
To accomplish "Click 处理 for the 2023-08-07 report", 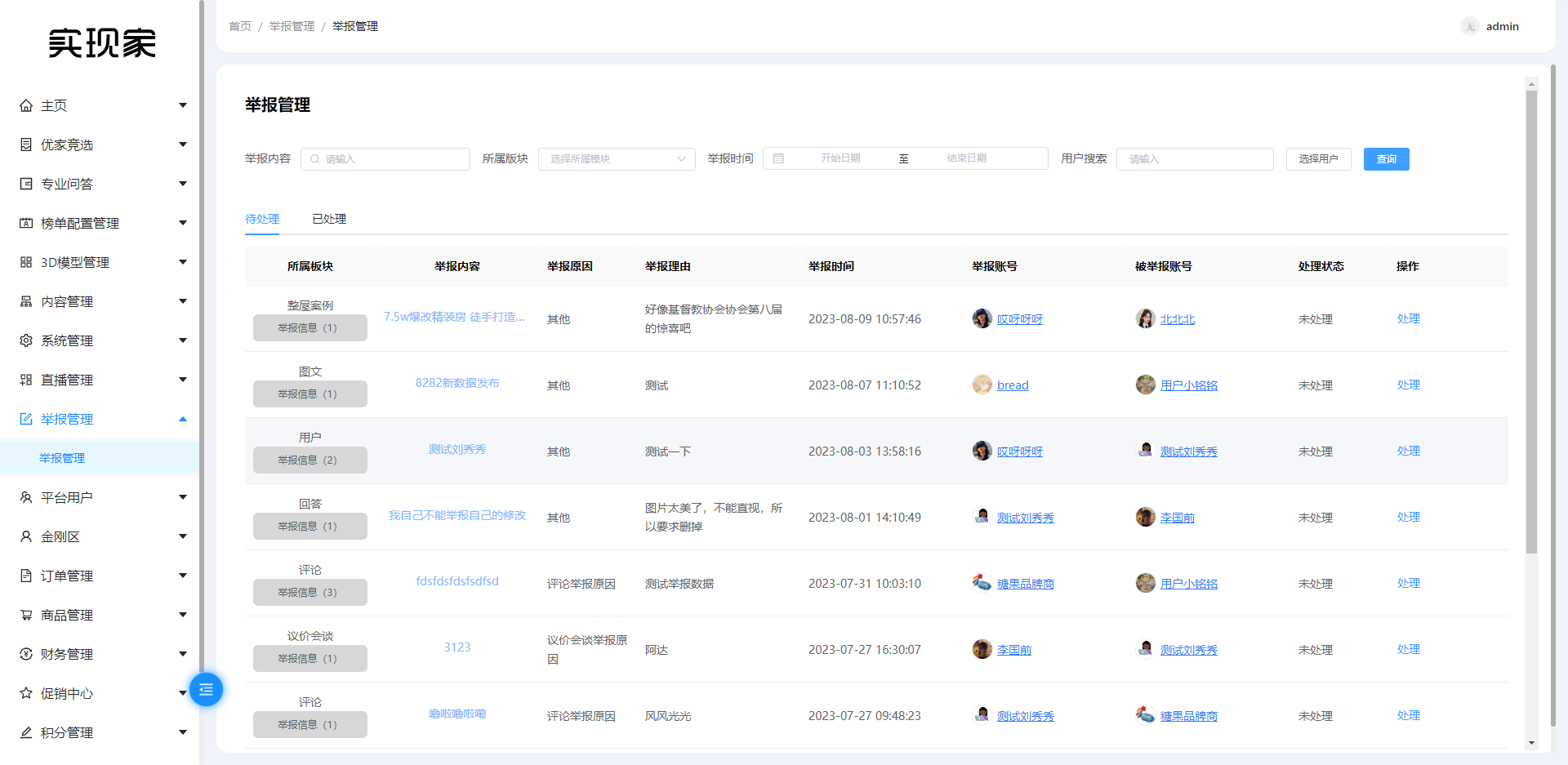I will [x=1409, y=385].
